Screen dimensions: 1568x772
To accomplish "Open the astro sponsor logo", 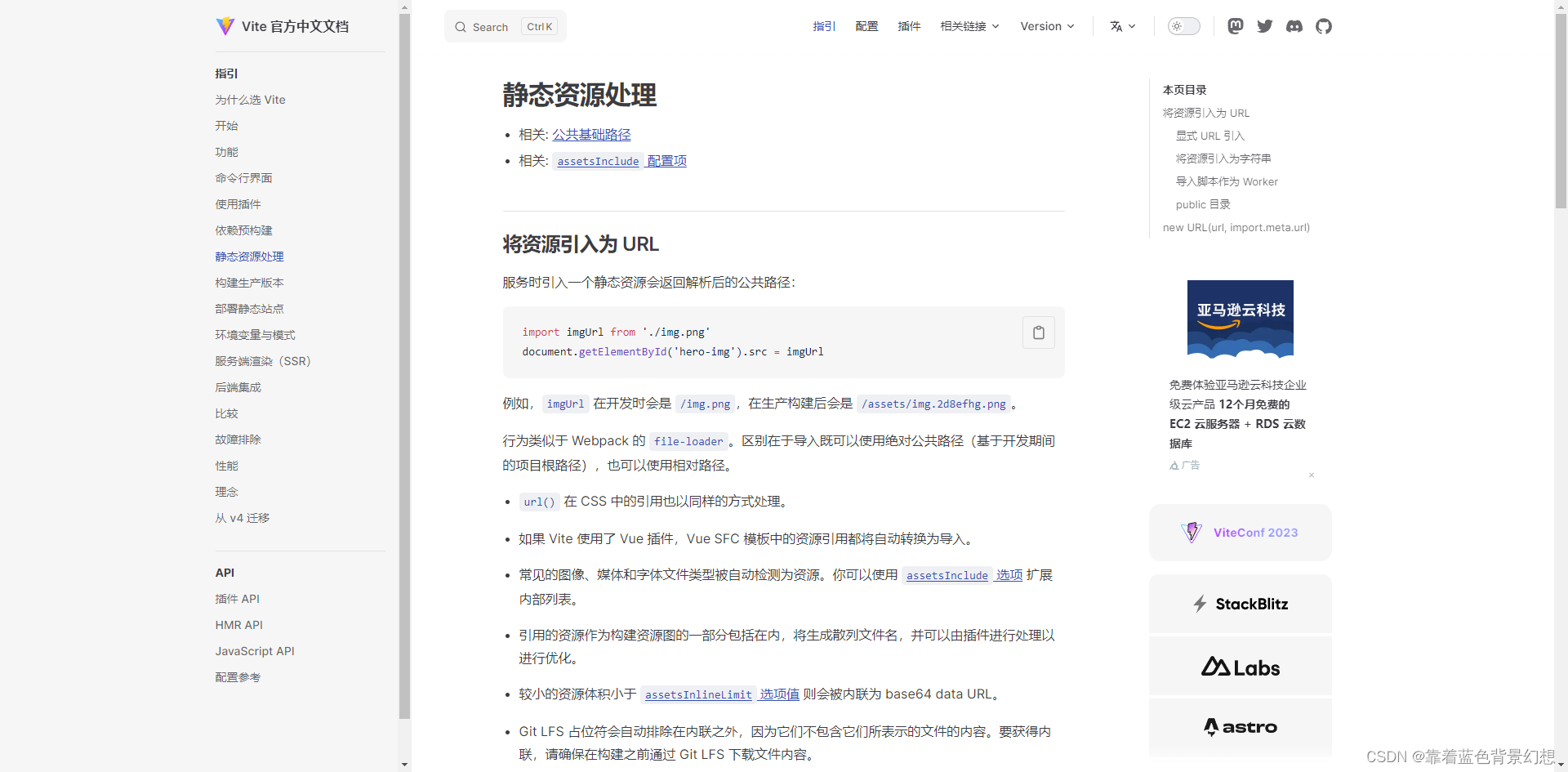I will pos(1241,727).
